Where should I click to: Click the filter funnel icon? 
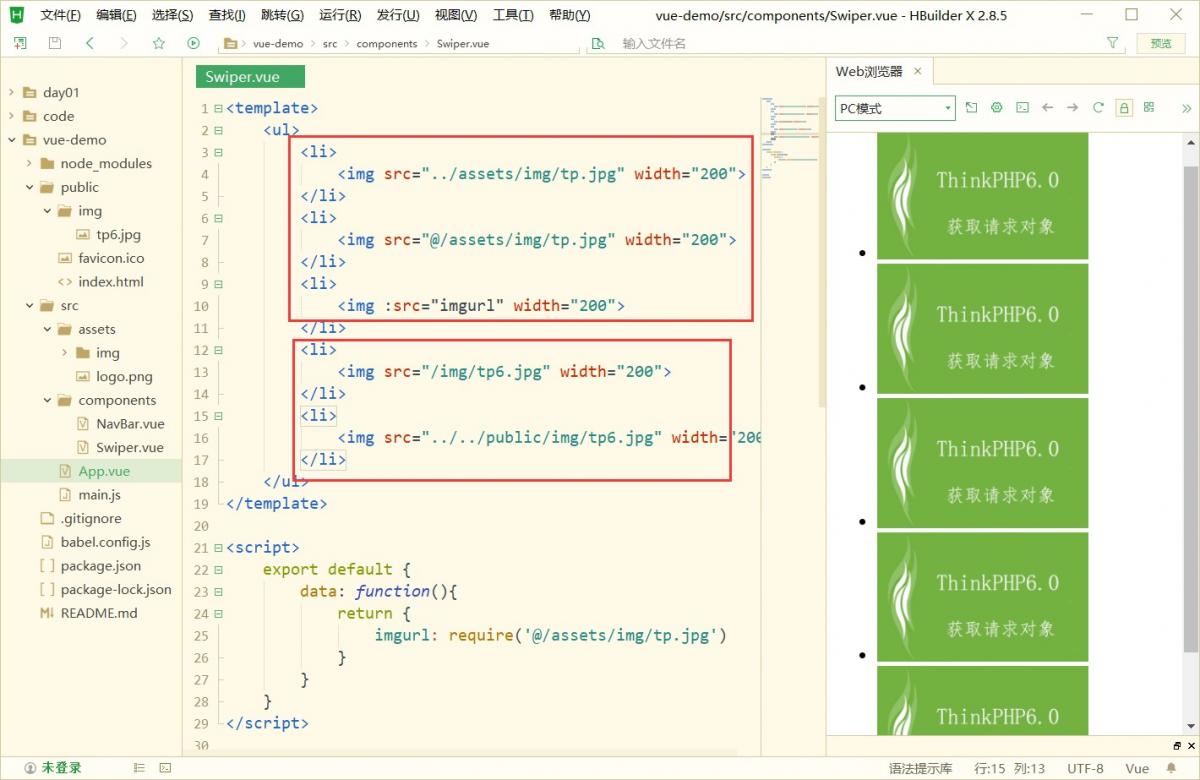(1113, 43)
